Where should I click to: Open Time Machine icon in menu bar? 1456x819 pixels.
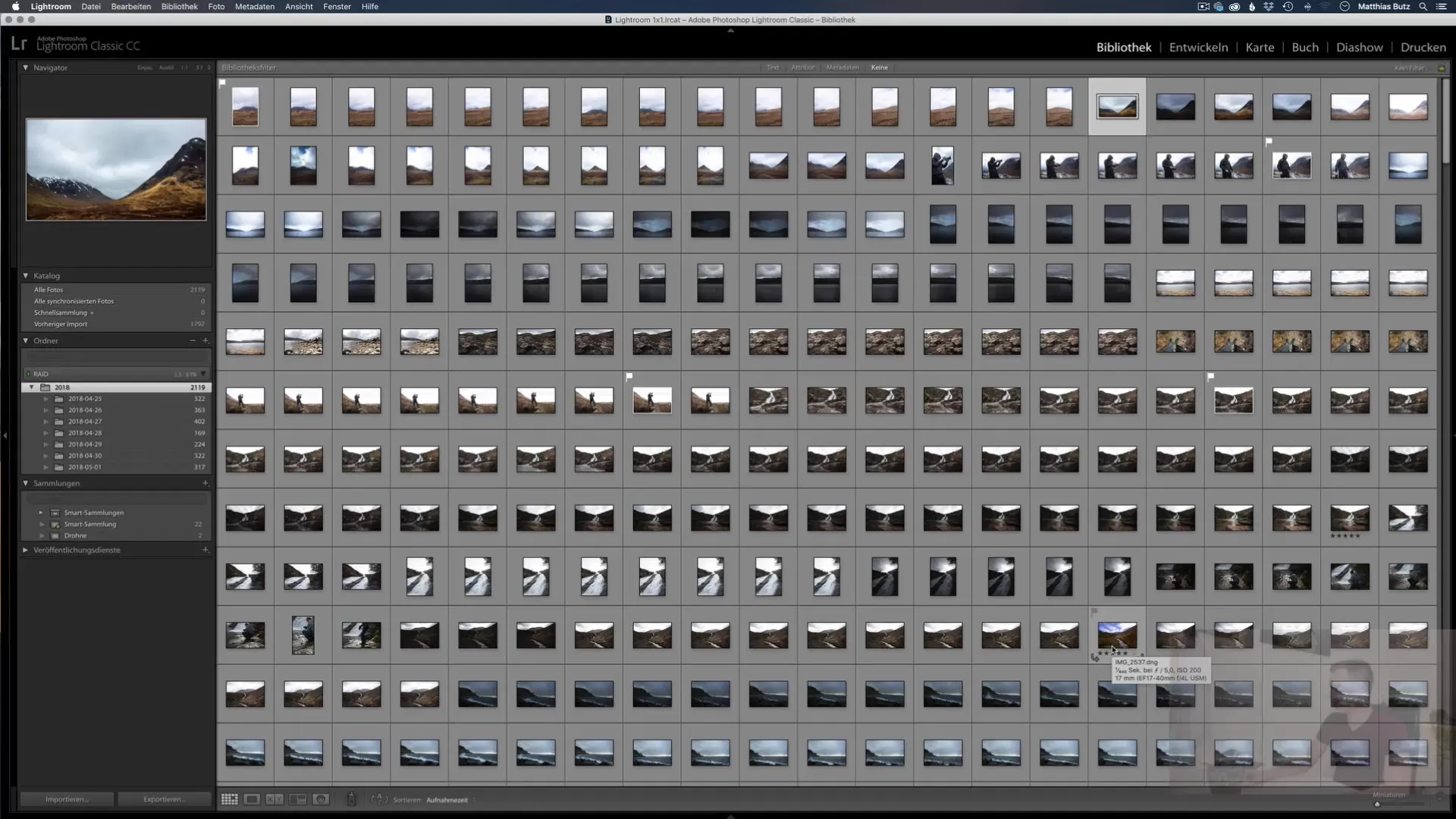tap(1288, 6)
